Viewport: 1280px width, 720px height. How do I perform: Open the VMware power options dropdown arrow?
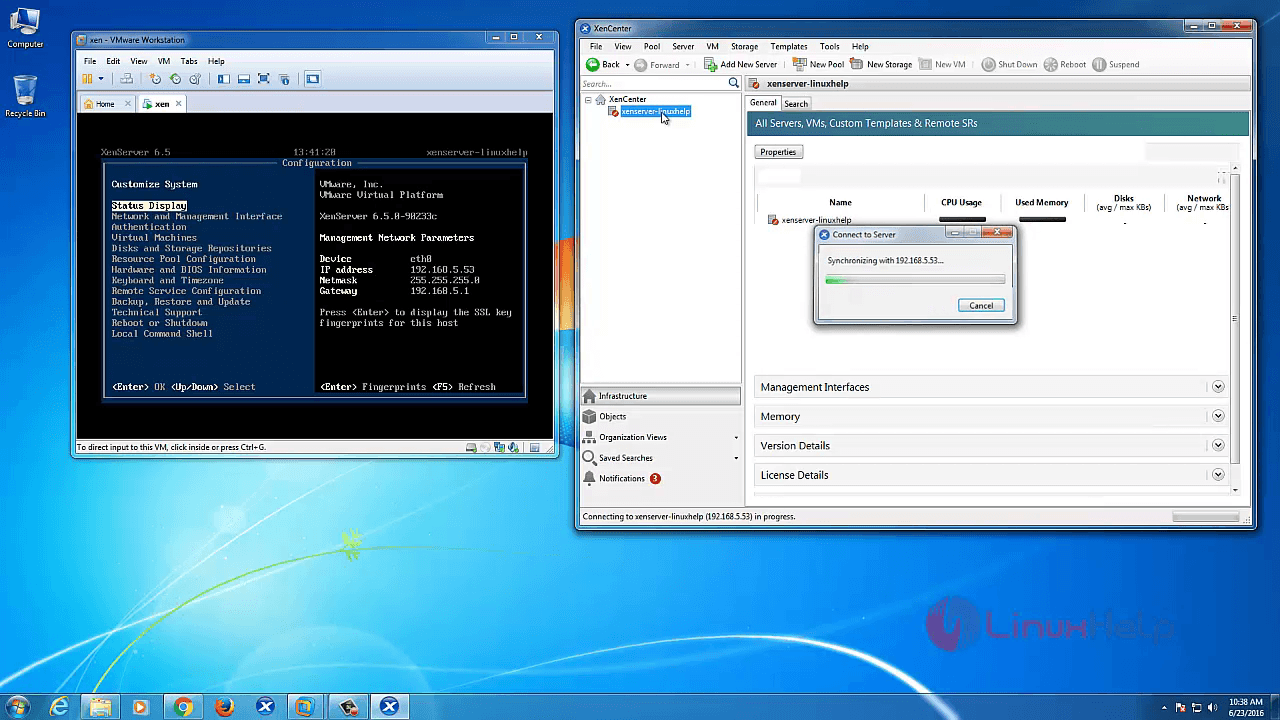(100, 80)
